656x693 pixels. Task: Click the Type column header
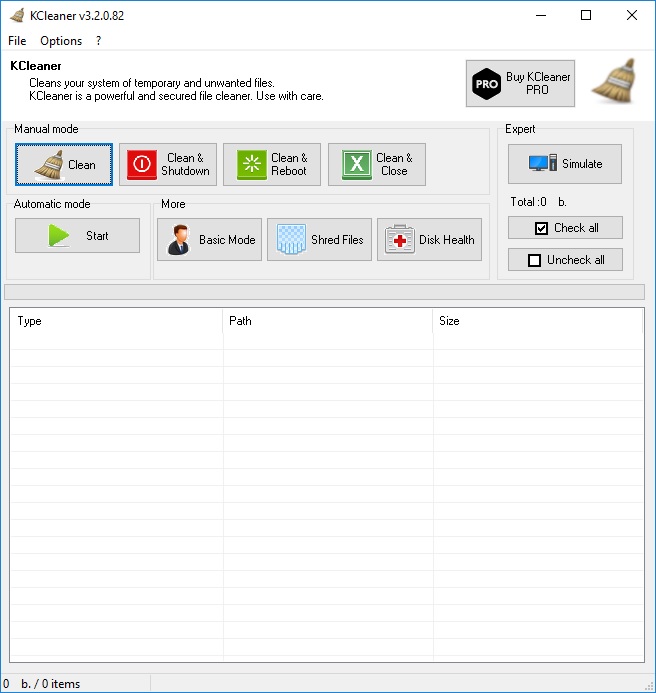[x=117, y=321]
